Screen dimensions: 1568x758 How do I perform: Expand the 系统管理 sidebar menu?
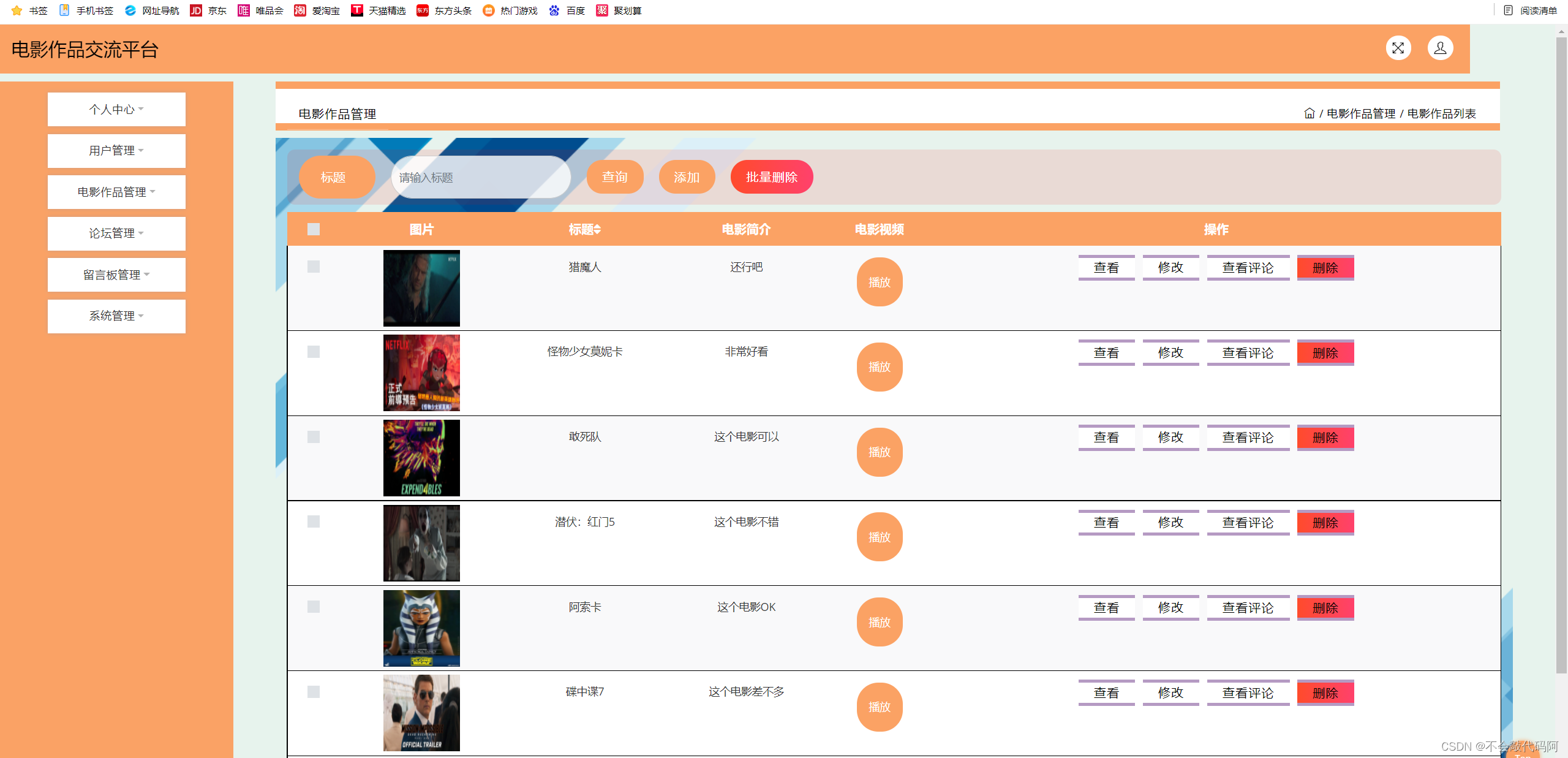tap(116, 316)
